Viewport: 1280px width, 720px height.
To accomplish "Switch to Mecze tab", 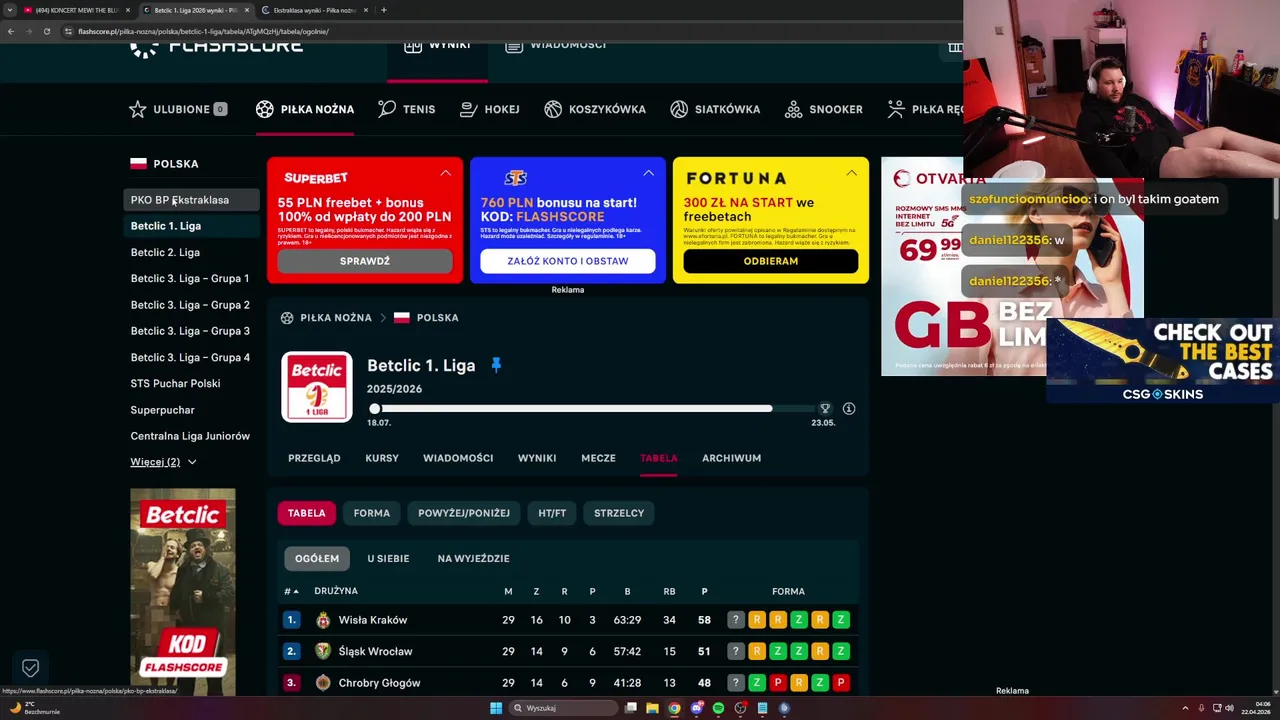I will (598, 458).
